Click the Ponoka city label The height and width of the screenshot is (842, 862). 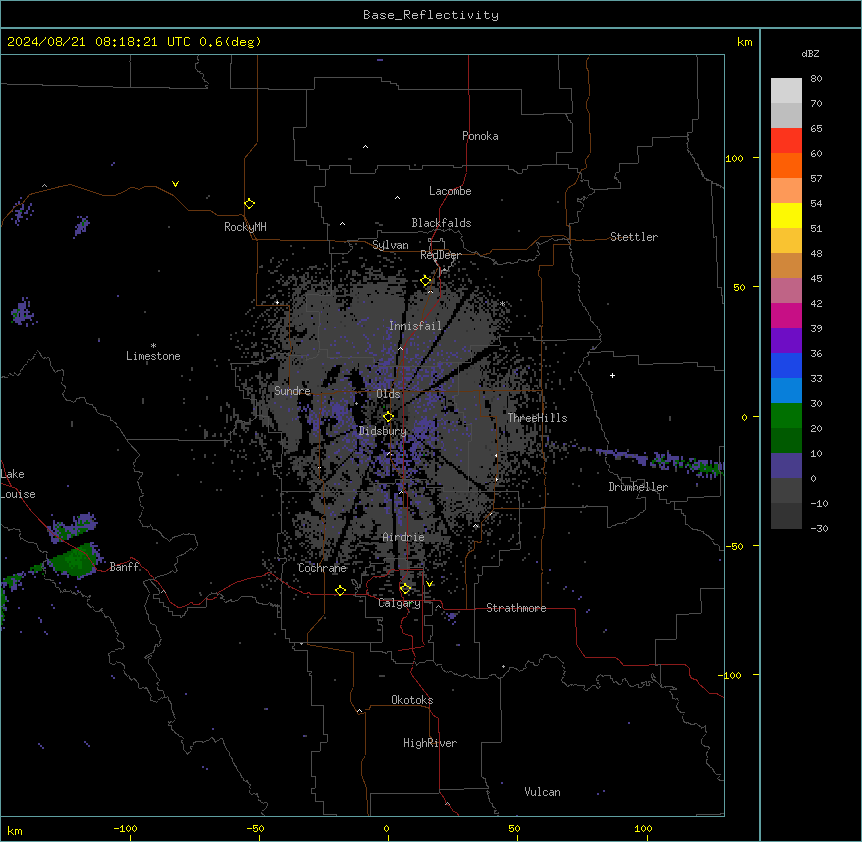coord(480,136)
